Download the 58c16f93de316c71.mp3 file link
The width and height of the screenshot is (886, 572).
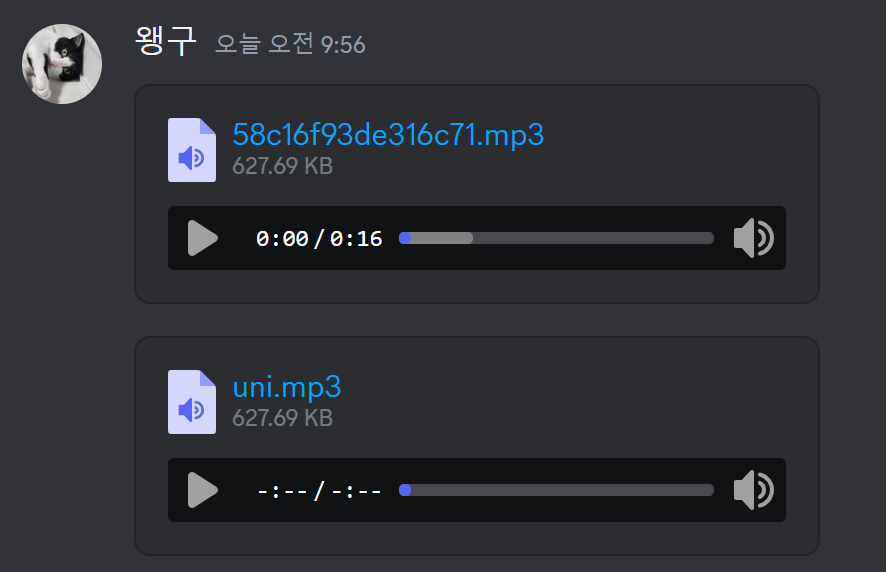tap(388, 135)
